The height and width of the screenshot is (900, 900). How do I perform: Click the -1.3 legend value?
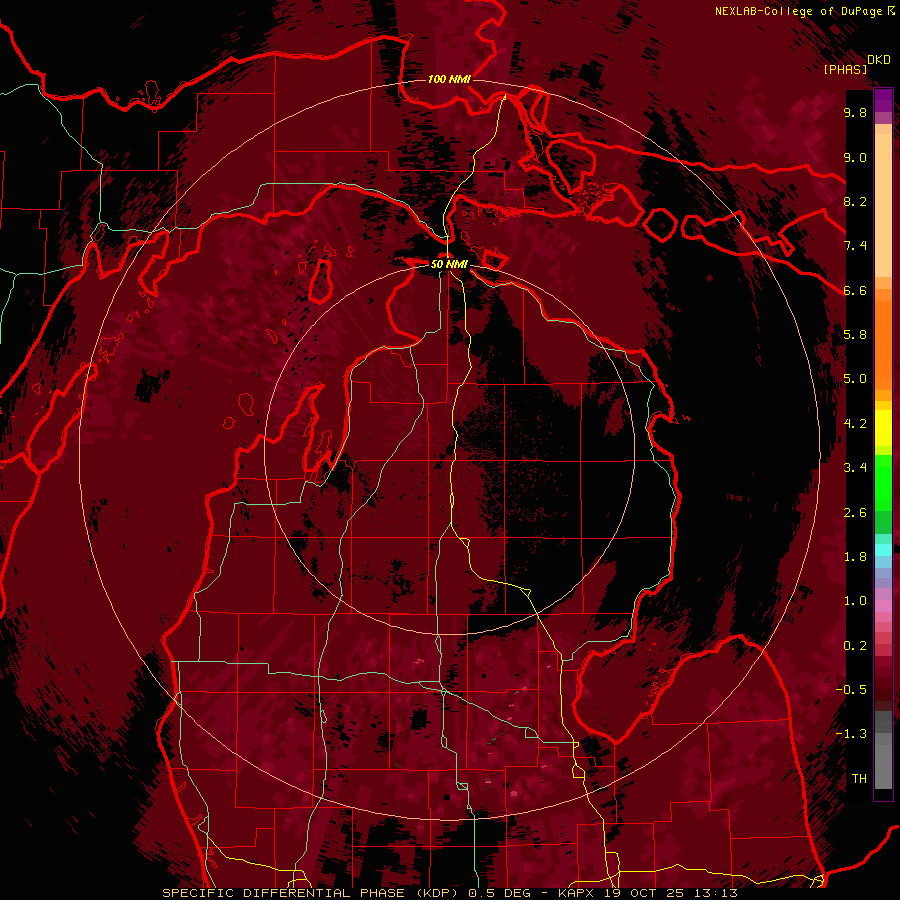tap(851, 734)
